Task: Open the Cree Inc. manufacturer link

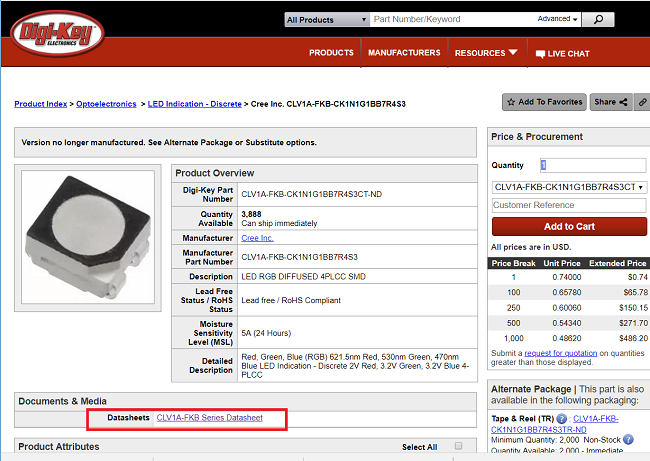Action: click(257, 238)
